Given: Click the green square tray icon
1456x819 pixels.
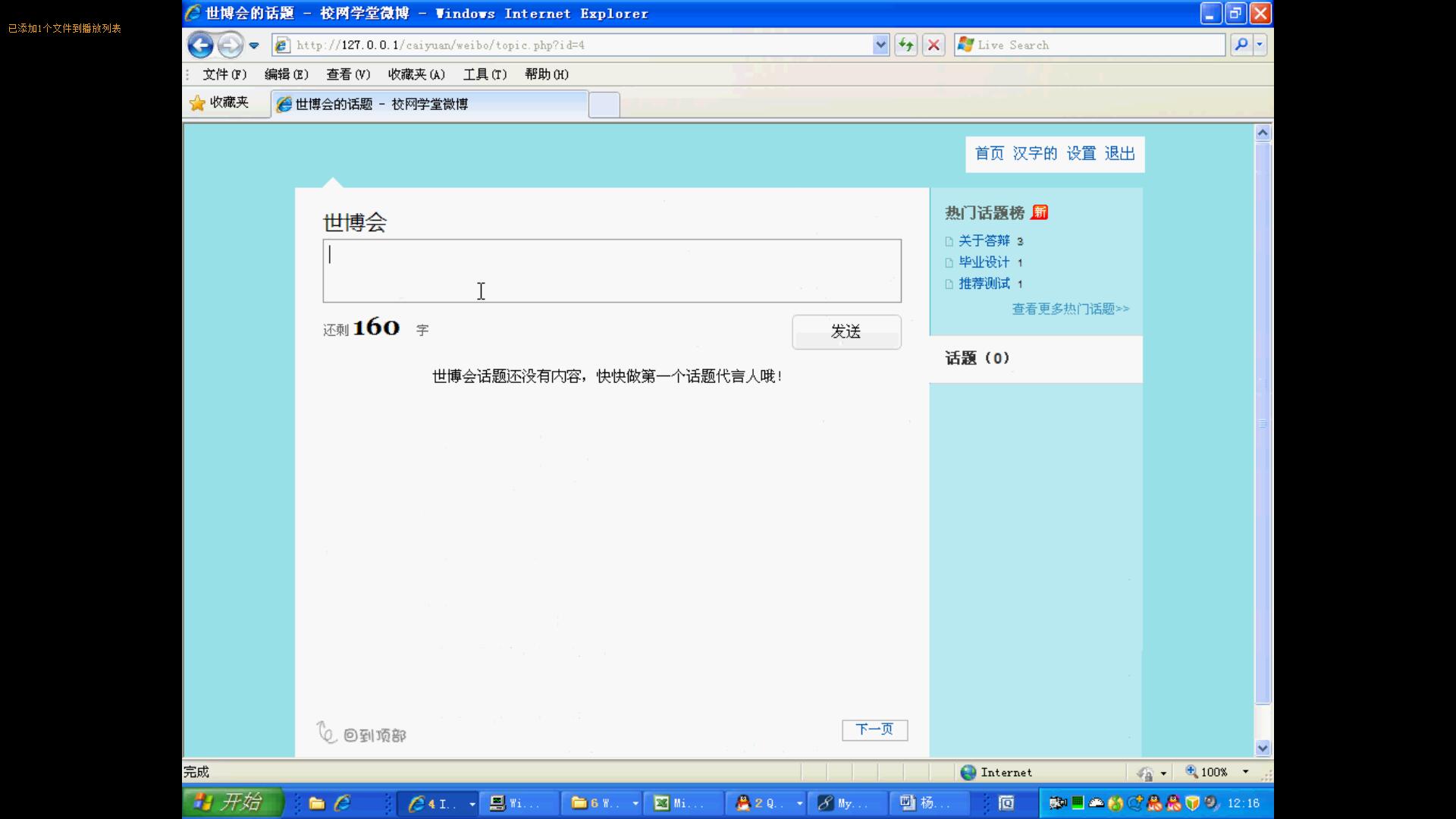Looking at the screenshot, I should pyautogui.click(x=1078, y=803).
